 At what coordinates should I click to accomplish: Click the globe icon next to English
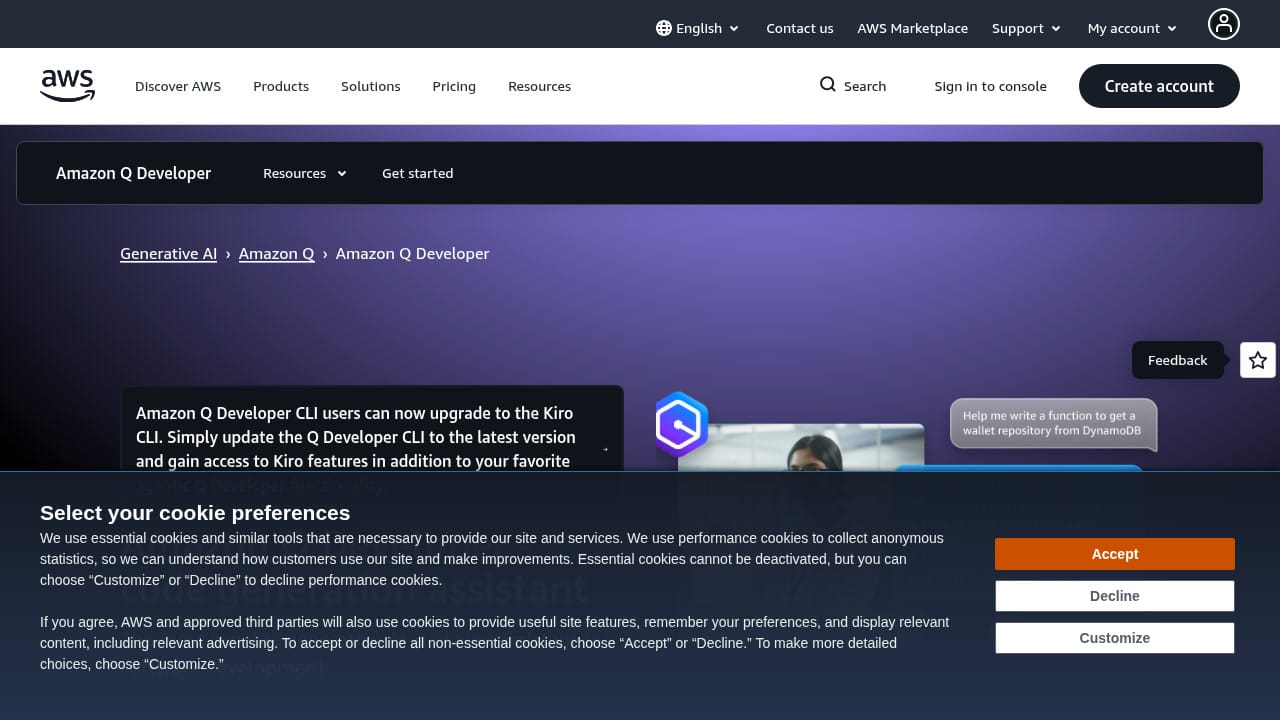click(x=663, y=28)
